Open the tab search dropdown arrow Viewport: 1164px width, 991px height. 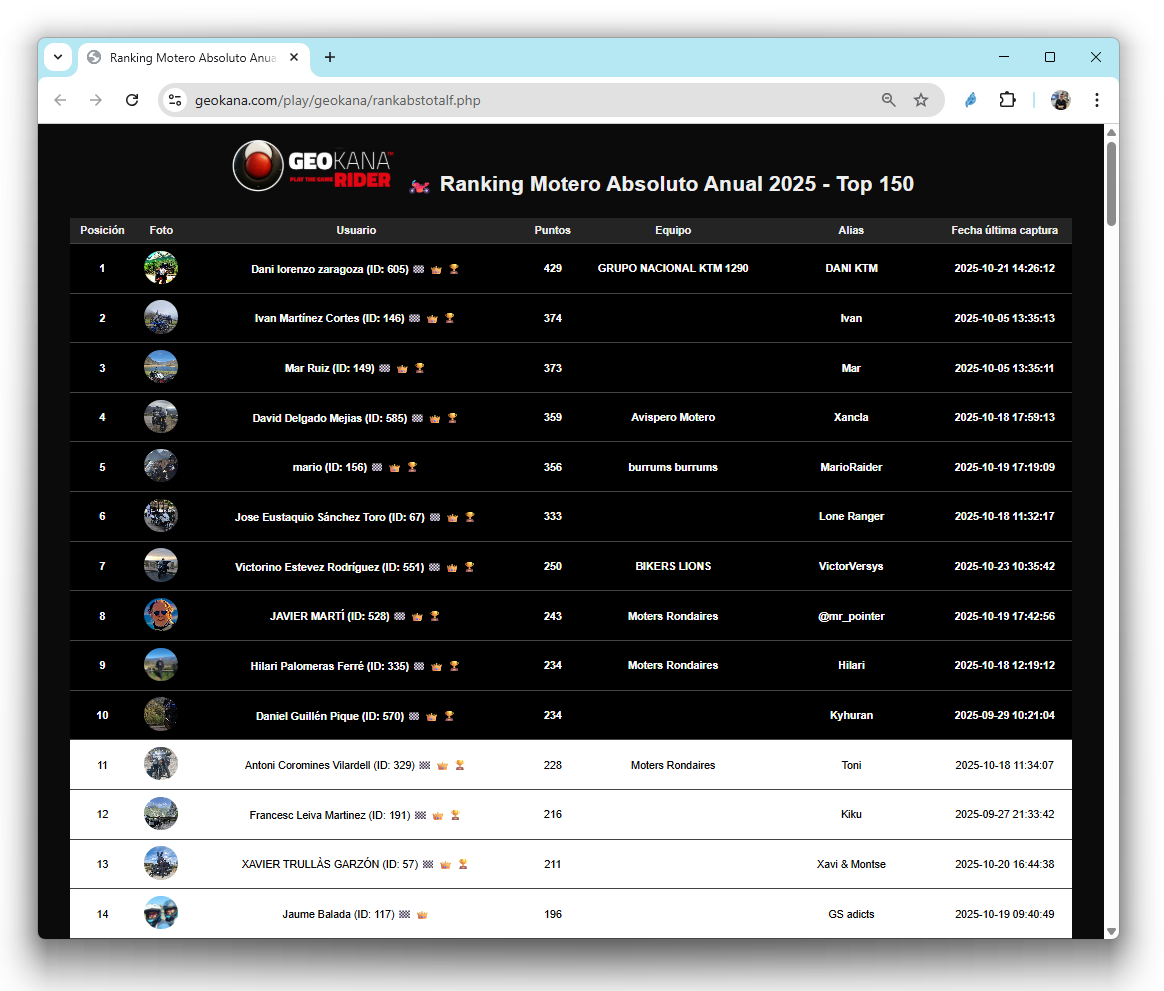tap(58, 57)
